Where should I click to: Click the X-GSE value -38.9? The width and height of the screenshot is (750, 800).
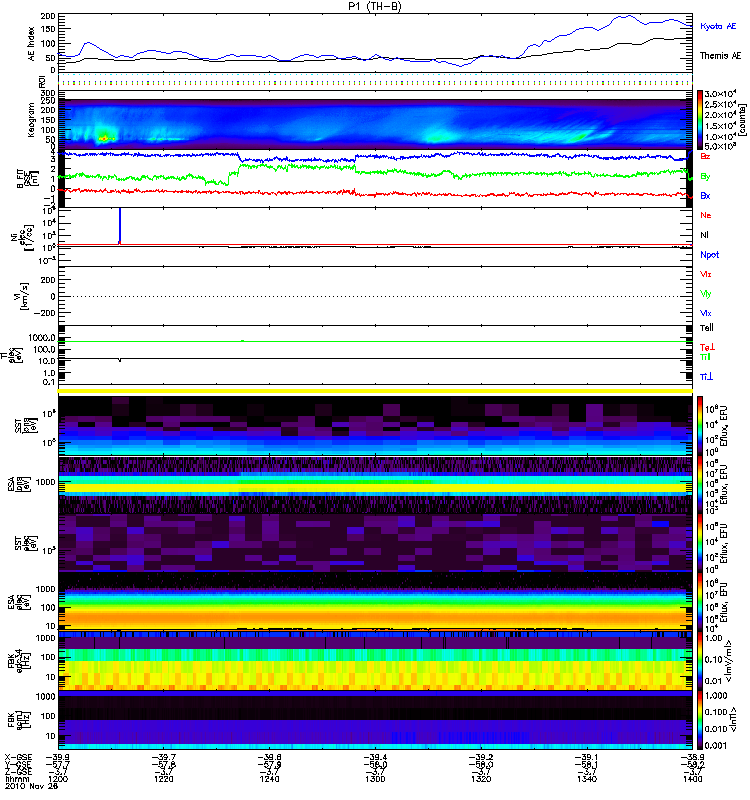pyautogui.click(x=692, y=757)
